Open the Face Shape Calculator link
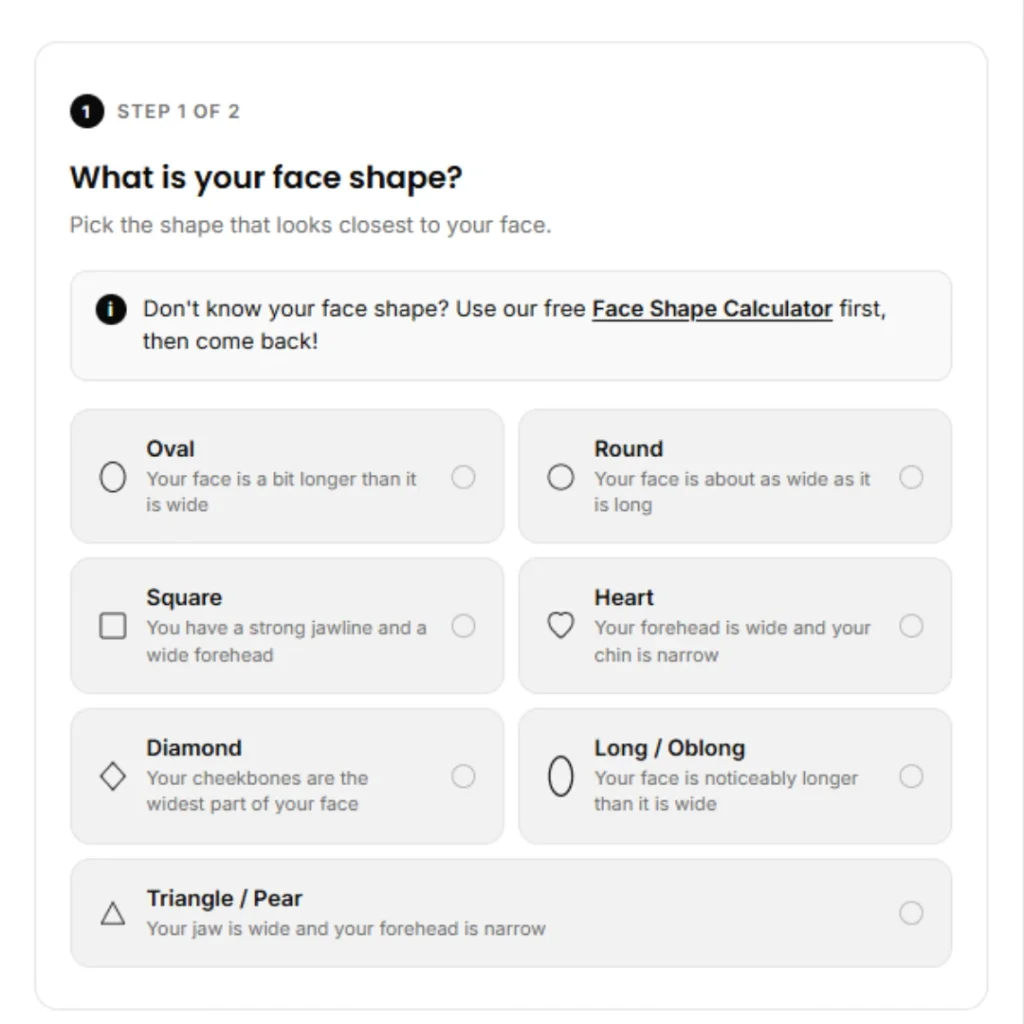Image resolution: width=1024 pixels, height=1024 pixels. [711, 309]
